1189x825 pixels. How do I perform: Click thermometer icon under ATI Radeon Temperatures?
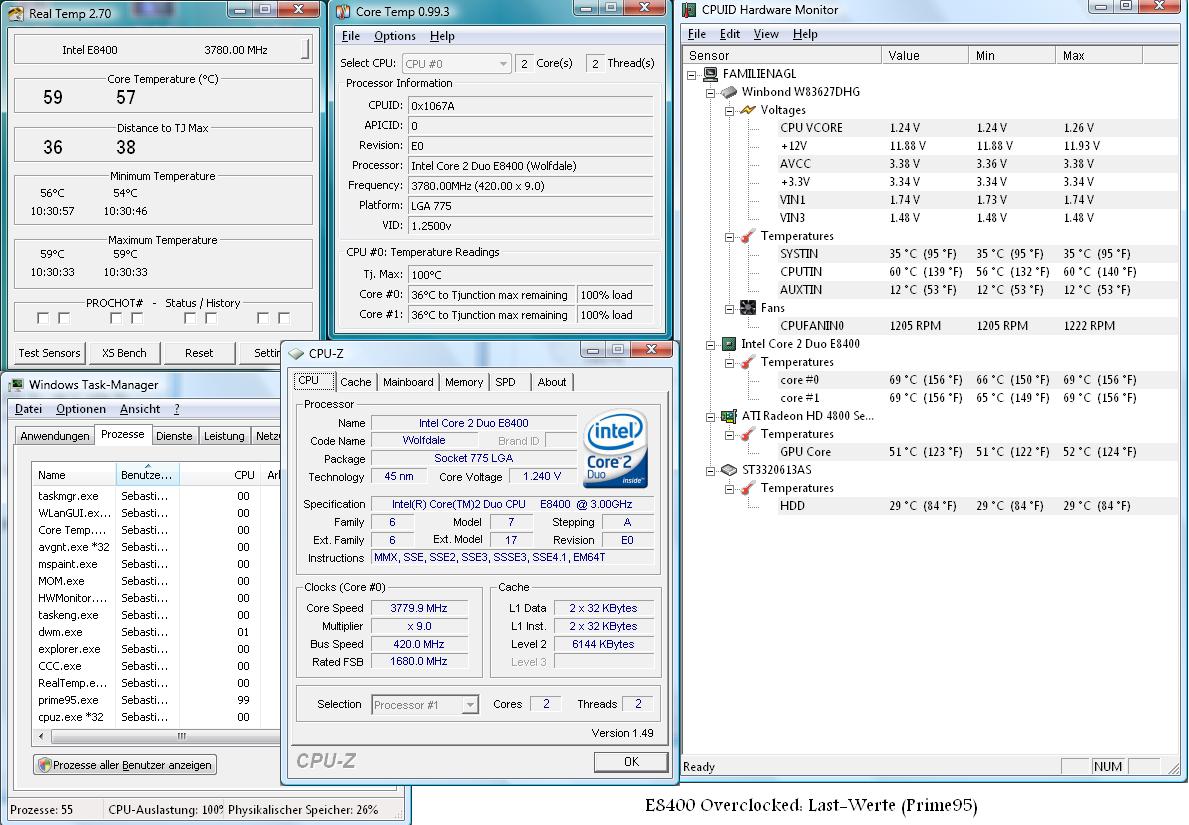[x=748, y=434]
